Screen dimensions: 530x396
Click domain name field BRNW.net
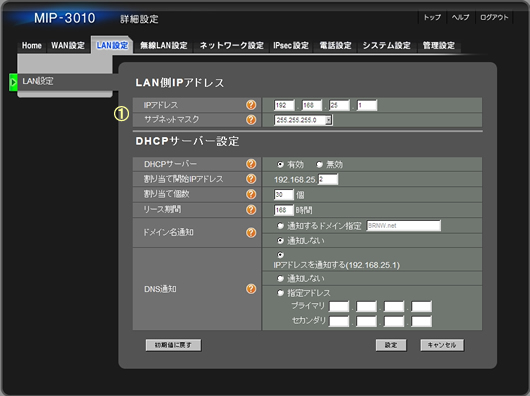tap(404, 225)
